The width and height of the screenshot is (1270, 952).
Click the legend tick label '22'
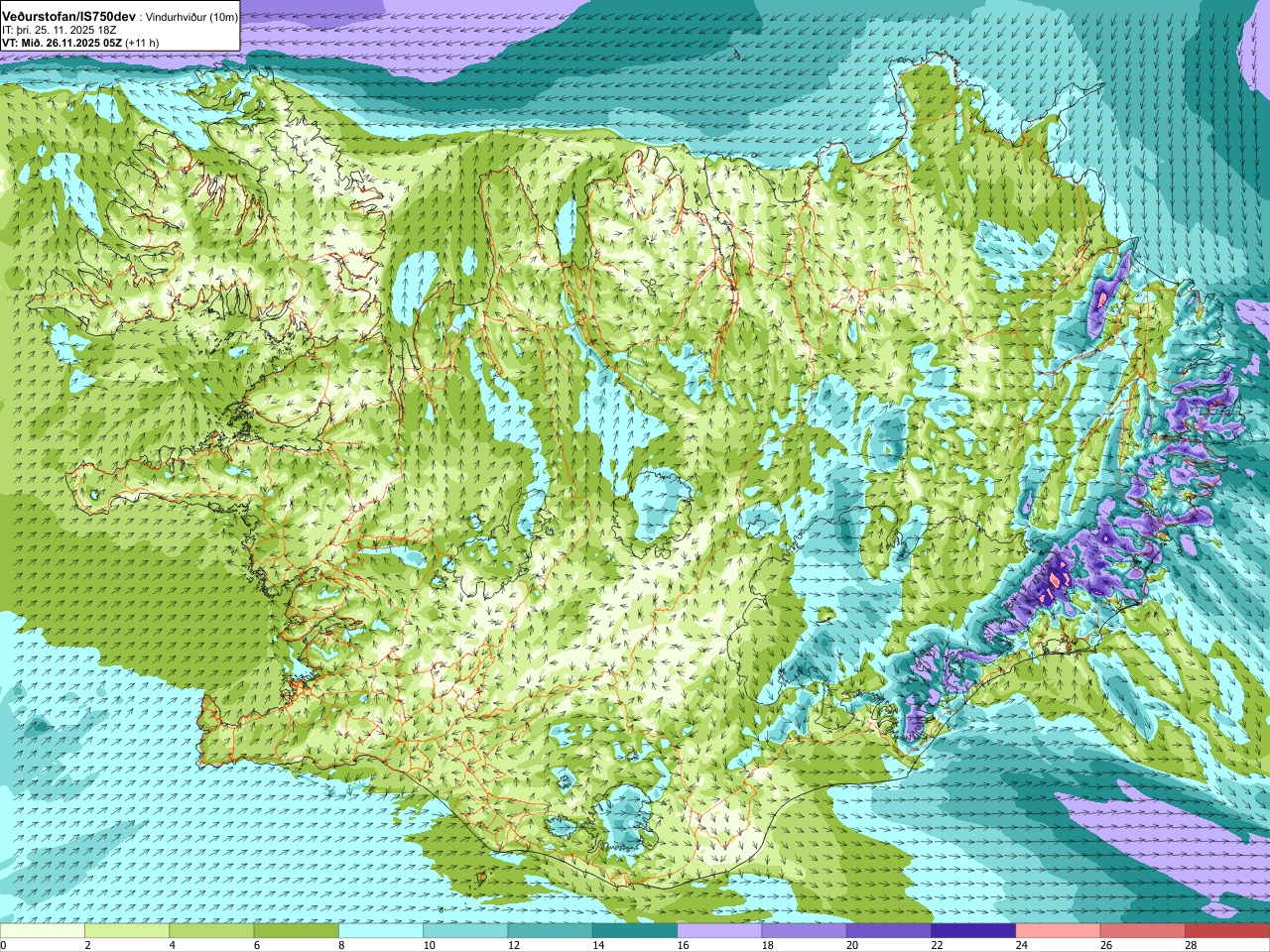(x=937, y=945)
